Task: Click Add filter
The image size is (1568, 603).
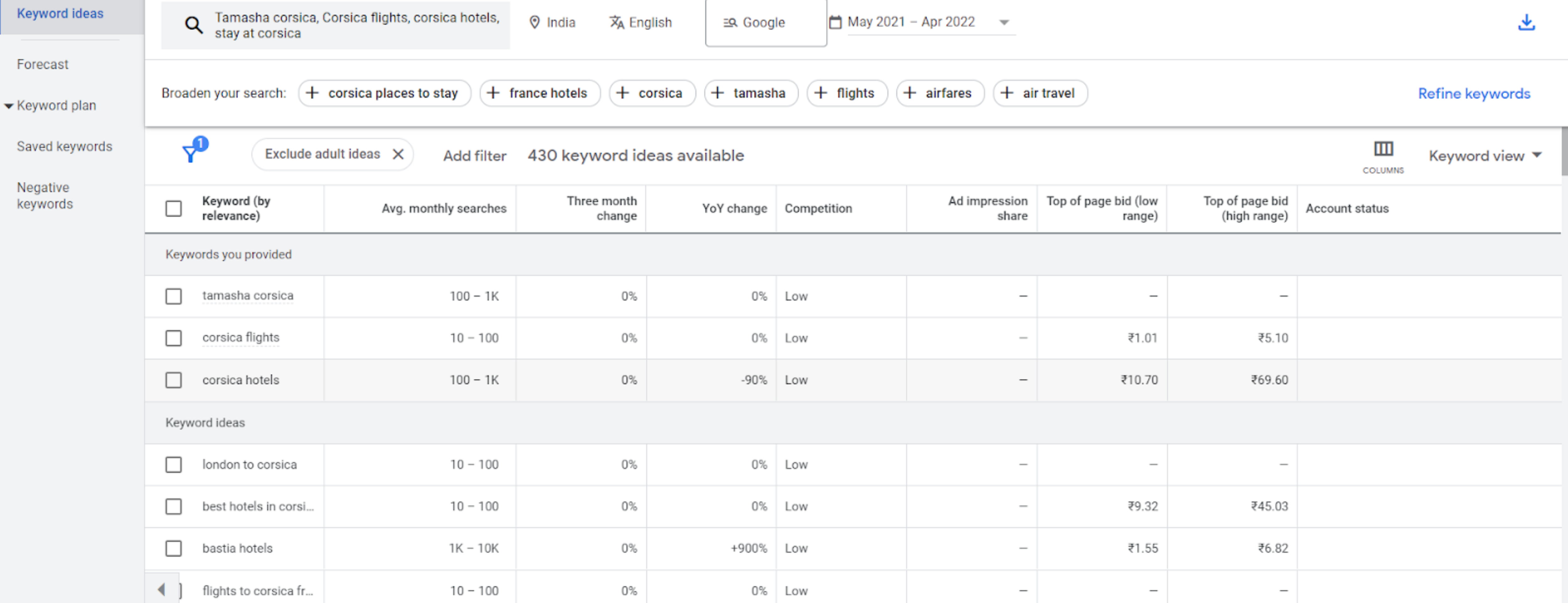Action: [475, 156]
